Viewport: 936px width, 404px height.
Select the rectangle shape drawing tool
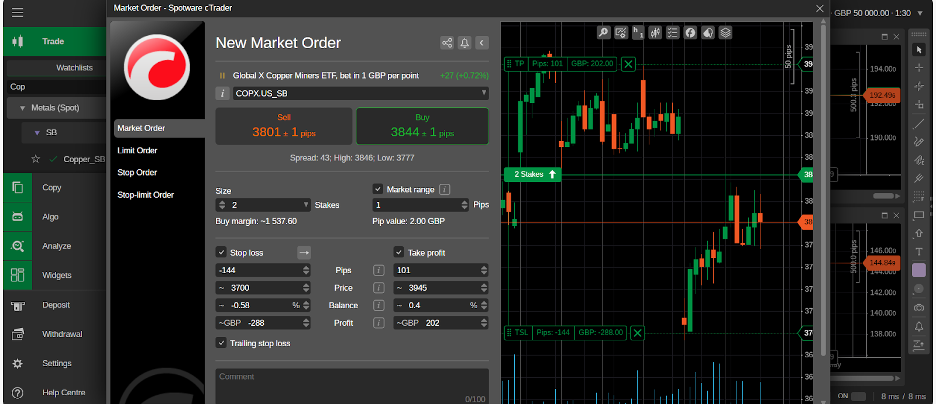(x=919, y=215)
